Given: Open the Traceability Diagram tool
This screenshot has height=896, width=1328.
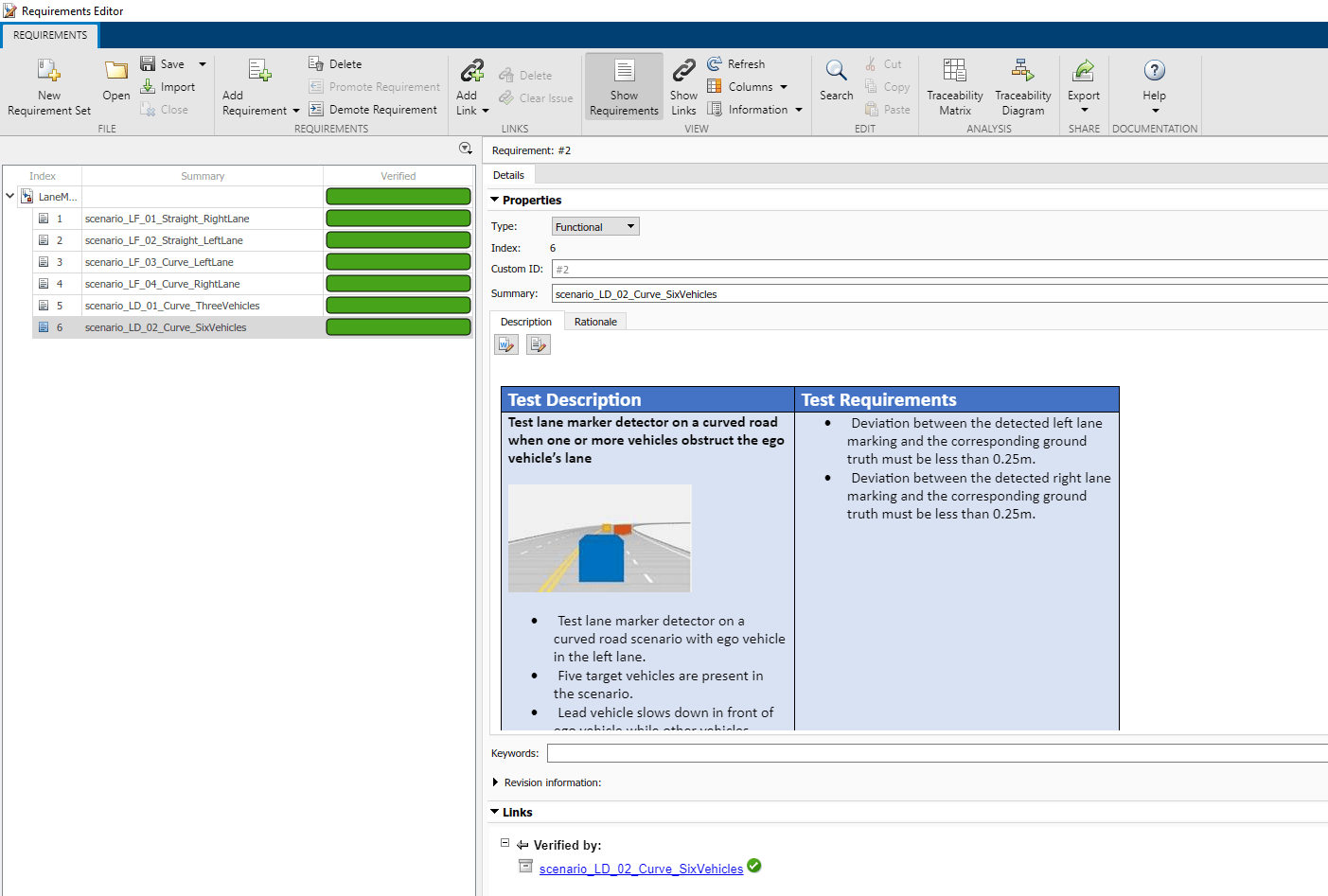Looking at the screenshot, I should (1022, 72).
